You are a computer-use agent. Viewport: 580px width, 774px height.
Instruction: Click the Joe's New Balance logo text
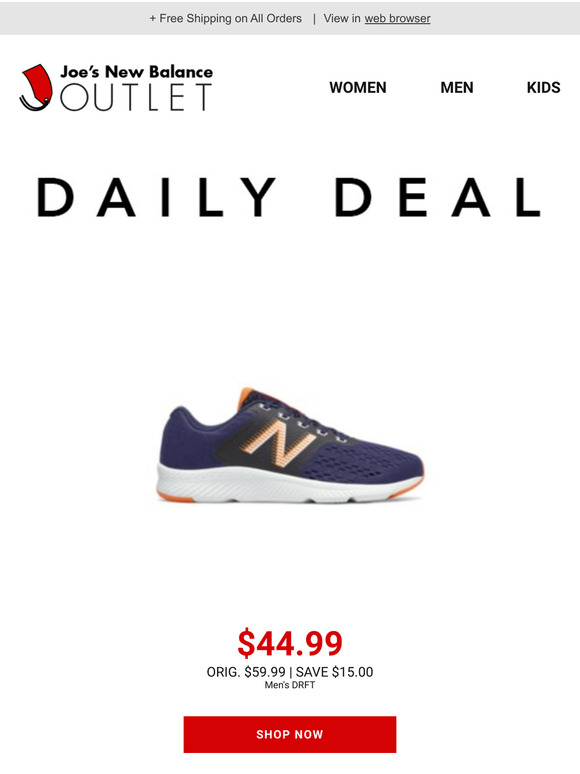click(x=136, y=72)
